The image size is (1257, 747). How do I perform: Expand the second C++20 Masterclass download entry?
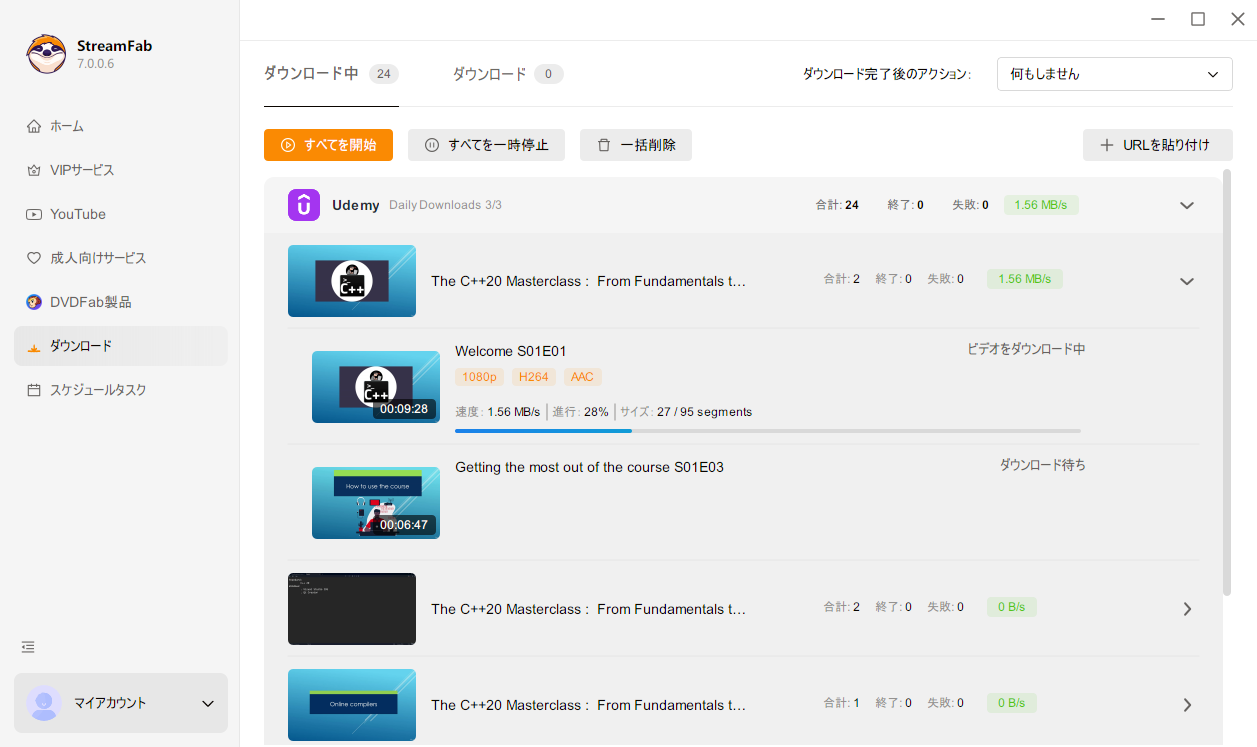click(1187, 608)
